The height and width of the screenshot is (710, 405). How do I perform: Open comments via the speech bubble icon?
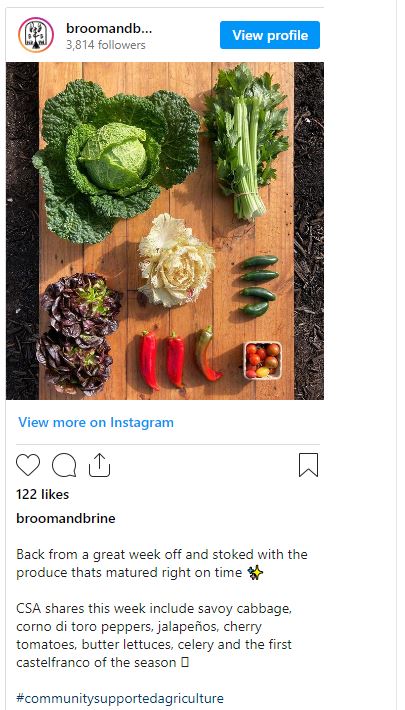point(64,465)
